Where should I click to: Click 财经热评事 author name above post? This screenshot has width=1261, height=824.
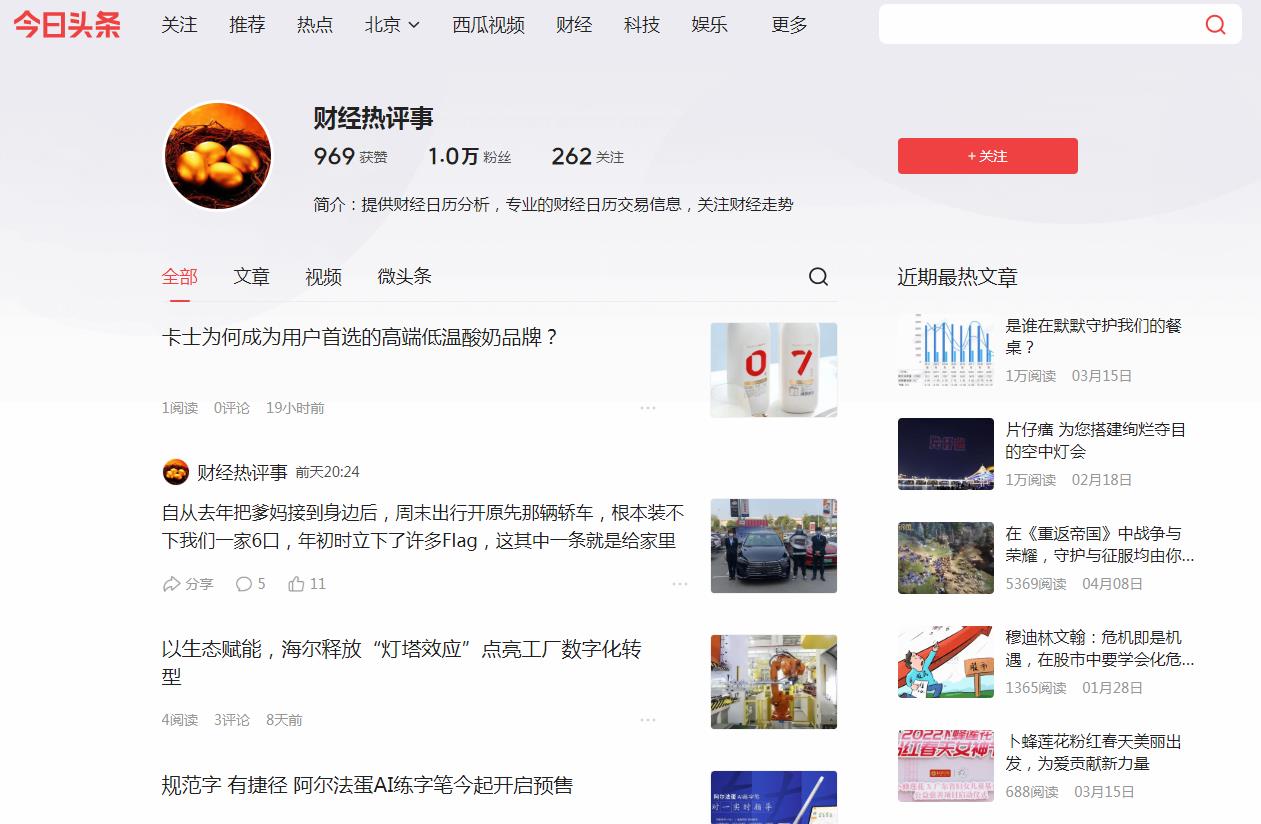[242, 472]
